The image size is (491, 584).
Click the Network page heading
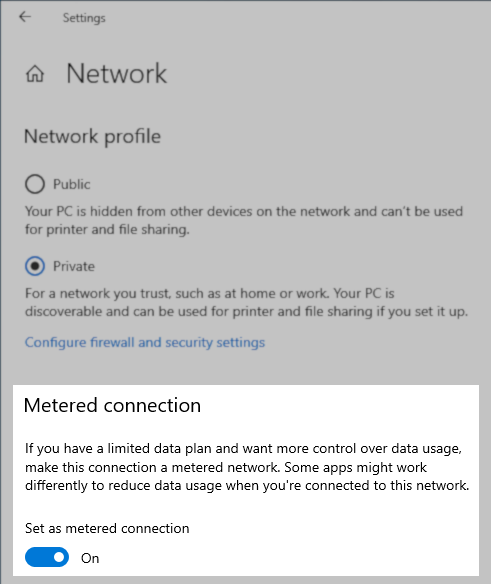[x=117, y=73]
